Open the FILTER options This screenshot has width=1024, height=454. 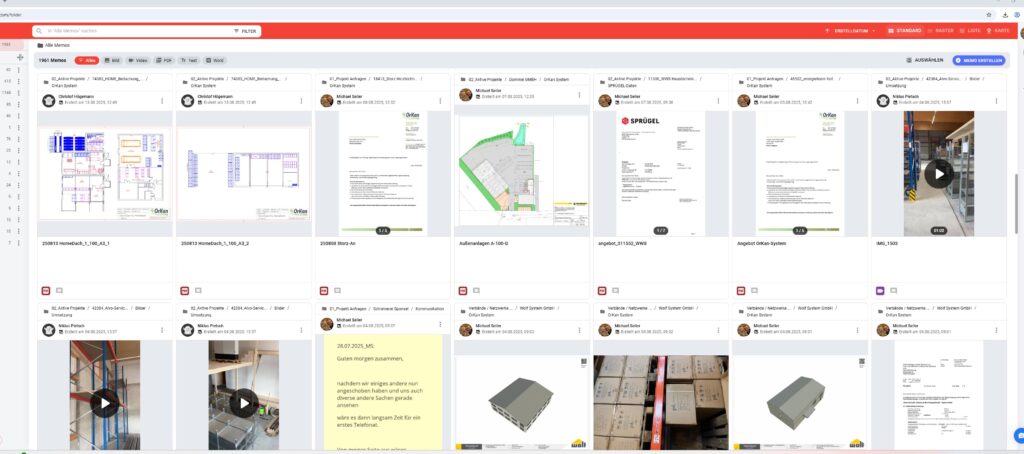pos(246,31)
